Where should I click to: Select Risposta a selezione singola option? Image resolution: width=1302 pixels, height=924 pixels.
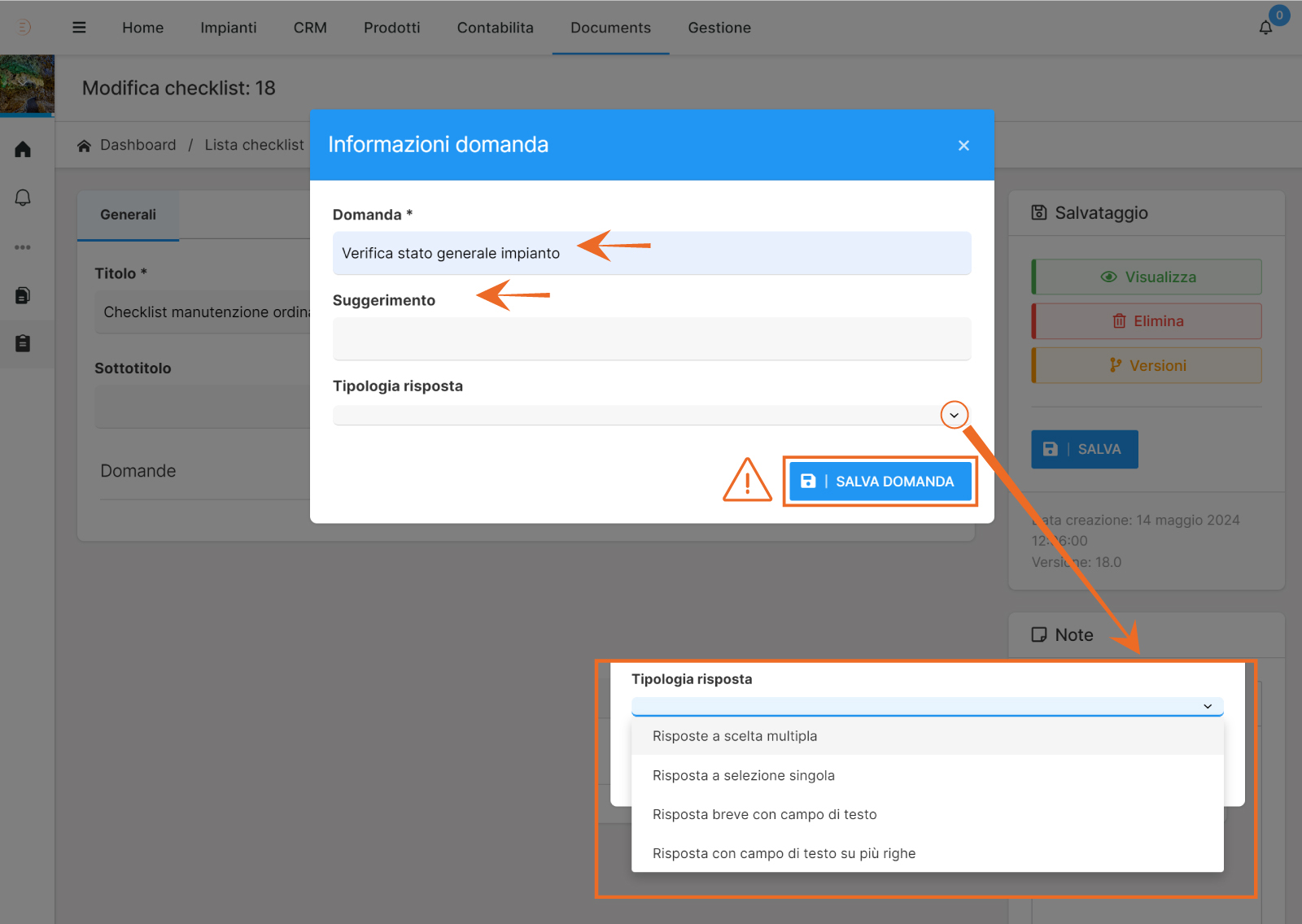tap(743, 775)
